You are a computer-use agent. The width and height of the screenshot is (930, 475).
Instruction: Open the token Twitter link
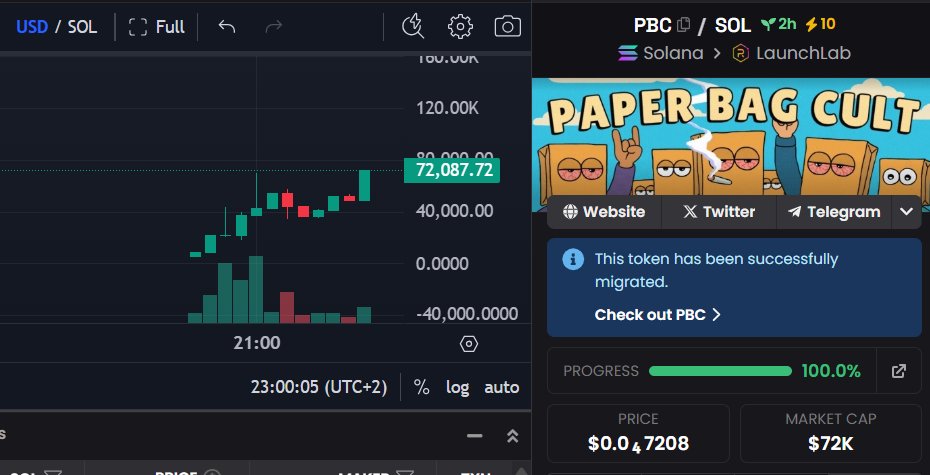[718, 212]
